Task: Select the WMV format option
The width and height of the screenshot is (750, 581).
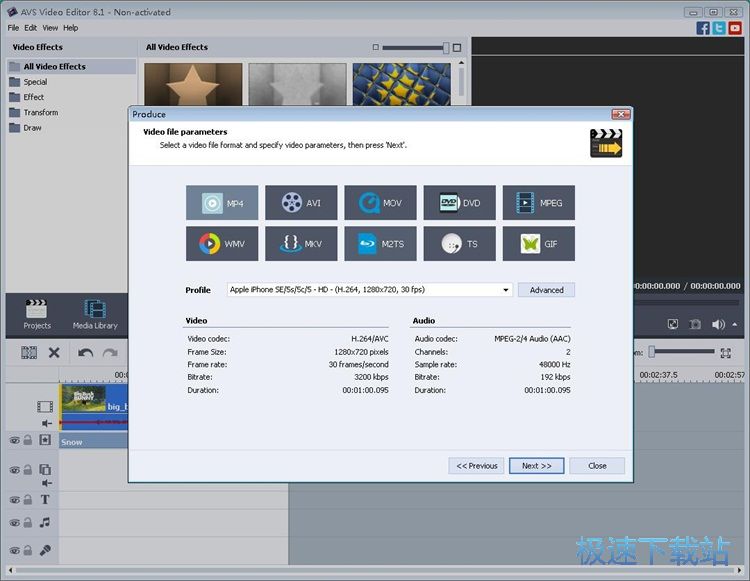Action: pyautogui.click(x=222, y=244)
